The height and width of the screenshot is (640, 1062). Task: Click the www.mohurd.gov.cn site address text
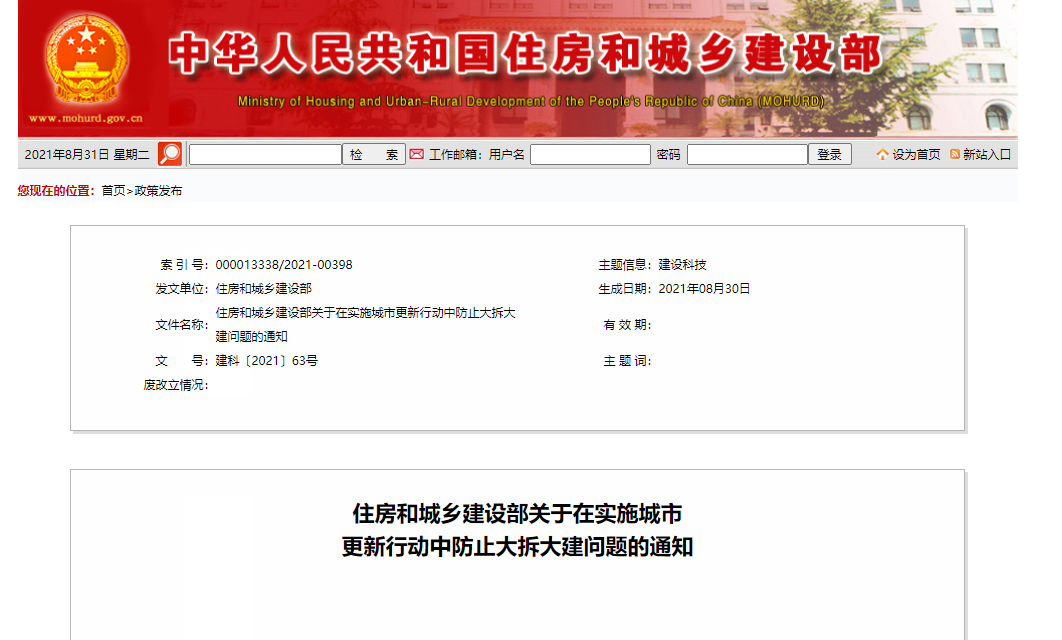pos(85,119)
